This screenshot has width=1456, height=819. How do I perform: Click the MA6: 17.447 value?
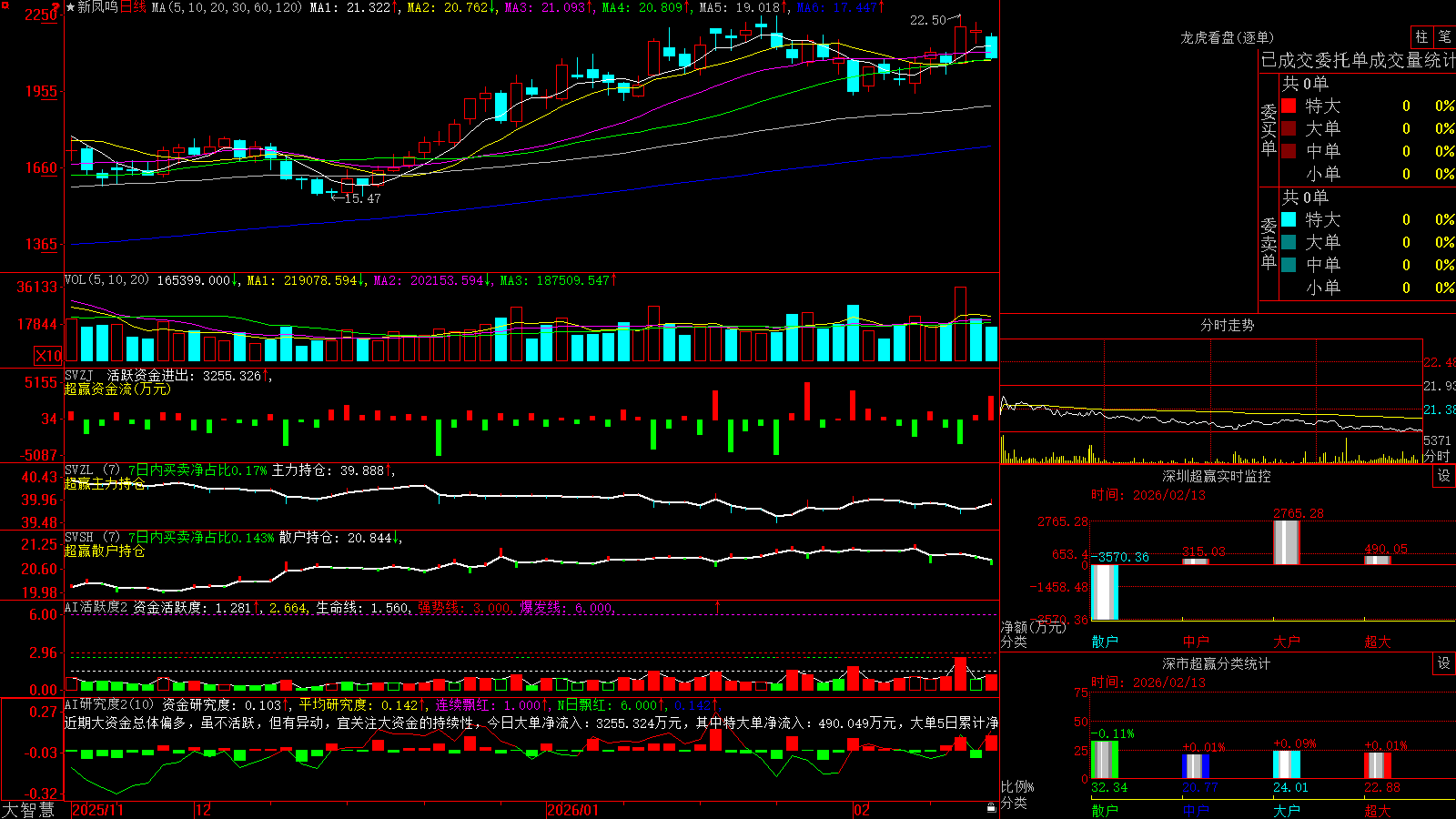click(838, 7)
